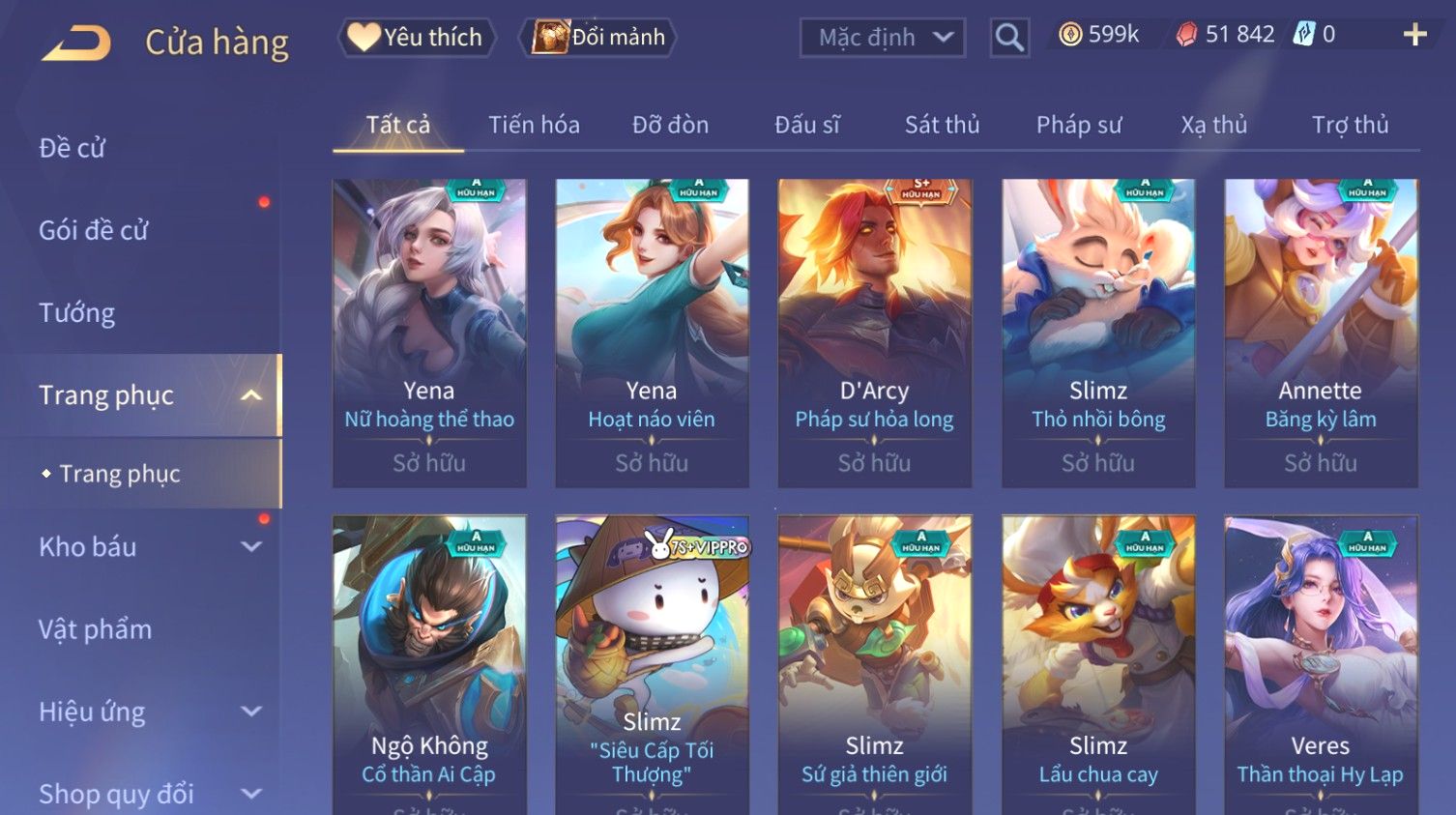Select Annette Băng kỳ lâm skin card
Screen dimensions: 1456x815
click(x=1321, y=333)
